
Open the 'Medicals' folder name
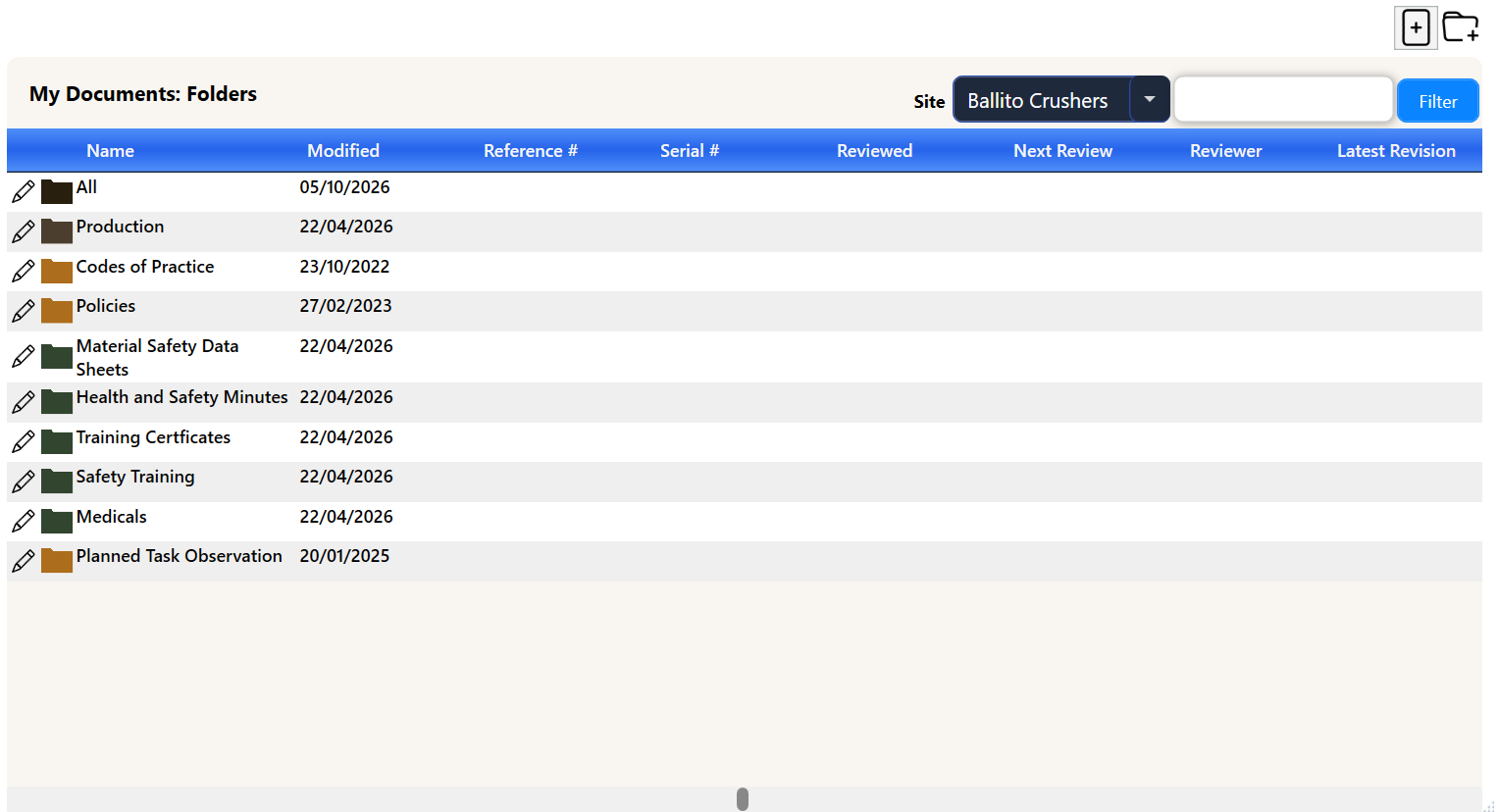point(111,517)
